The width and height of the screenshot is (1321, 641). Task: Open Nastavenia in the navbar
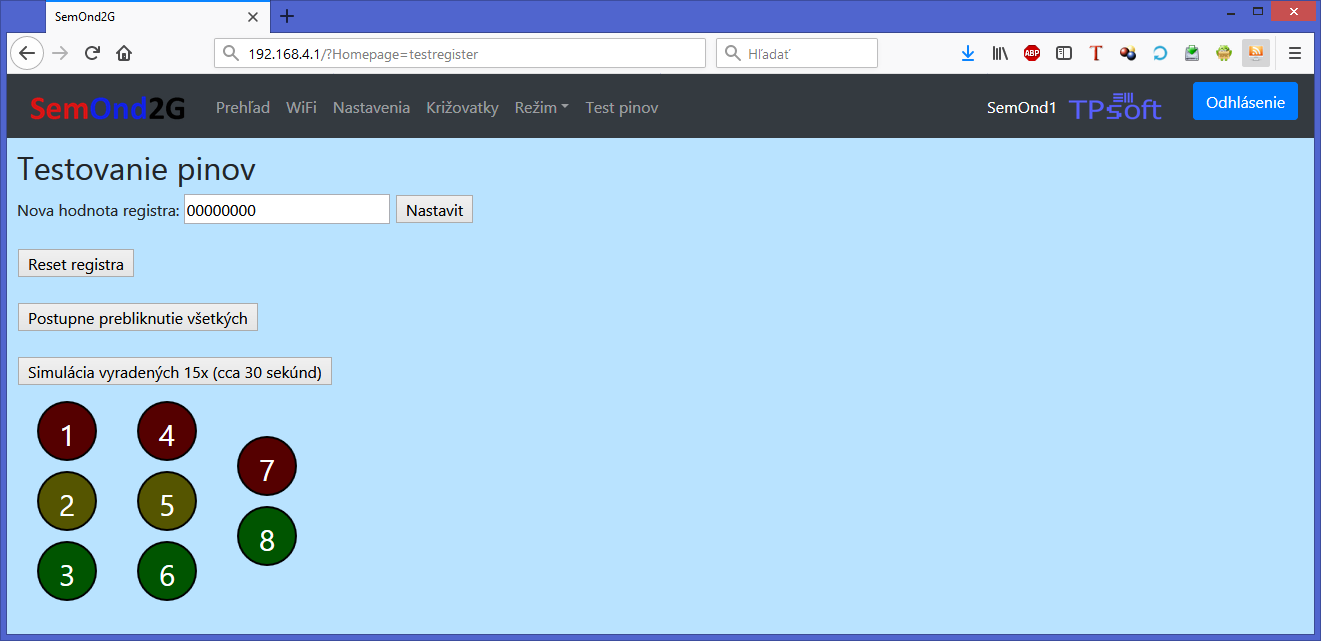pos(371,107)
